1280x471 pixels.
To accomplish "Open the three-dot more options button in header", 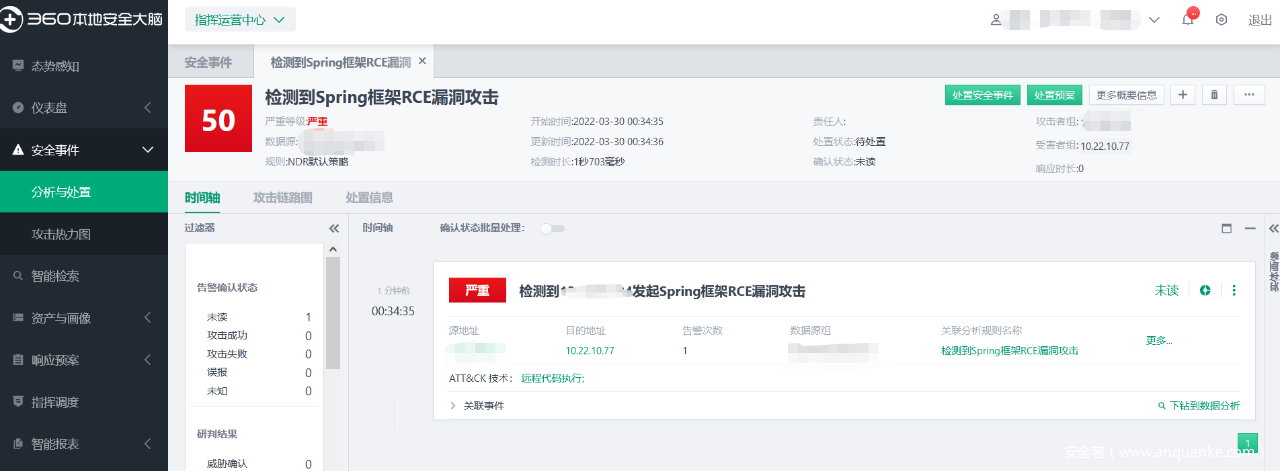I will [1249, 95].
